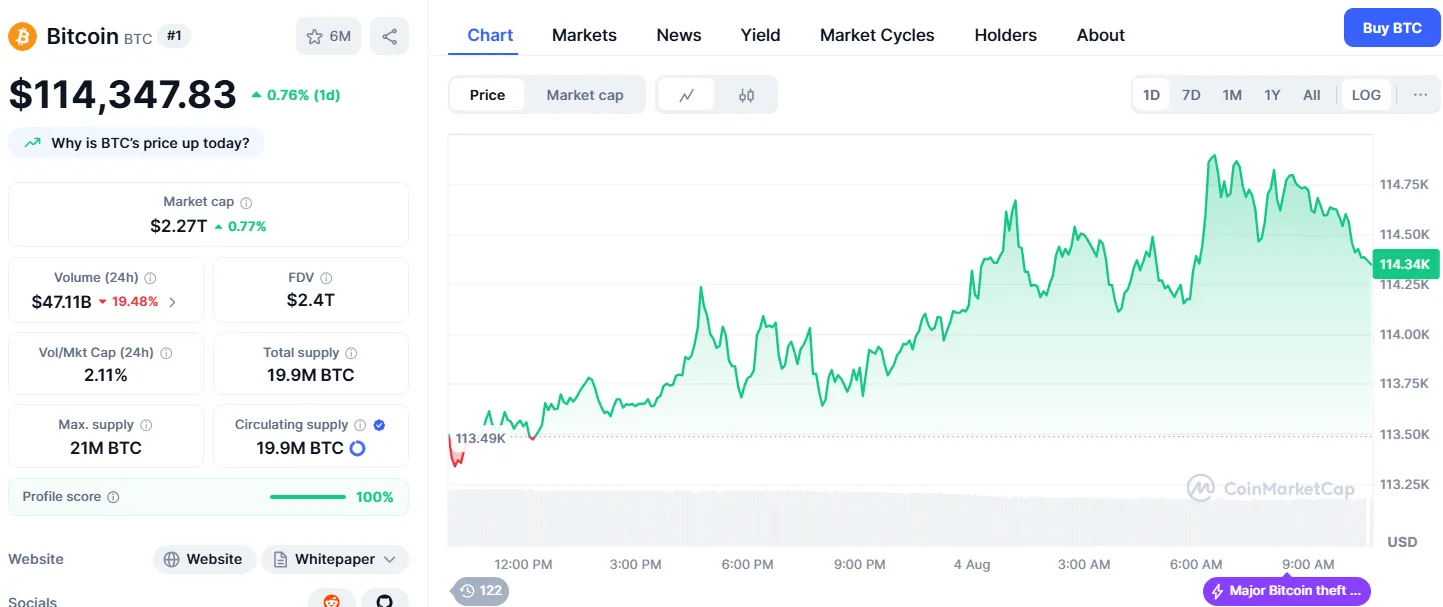Screen dimensions: 1443x607
Task: Click the Buy BTC button
Action: (x=1391, y=28)
